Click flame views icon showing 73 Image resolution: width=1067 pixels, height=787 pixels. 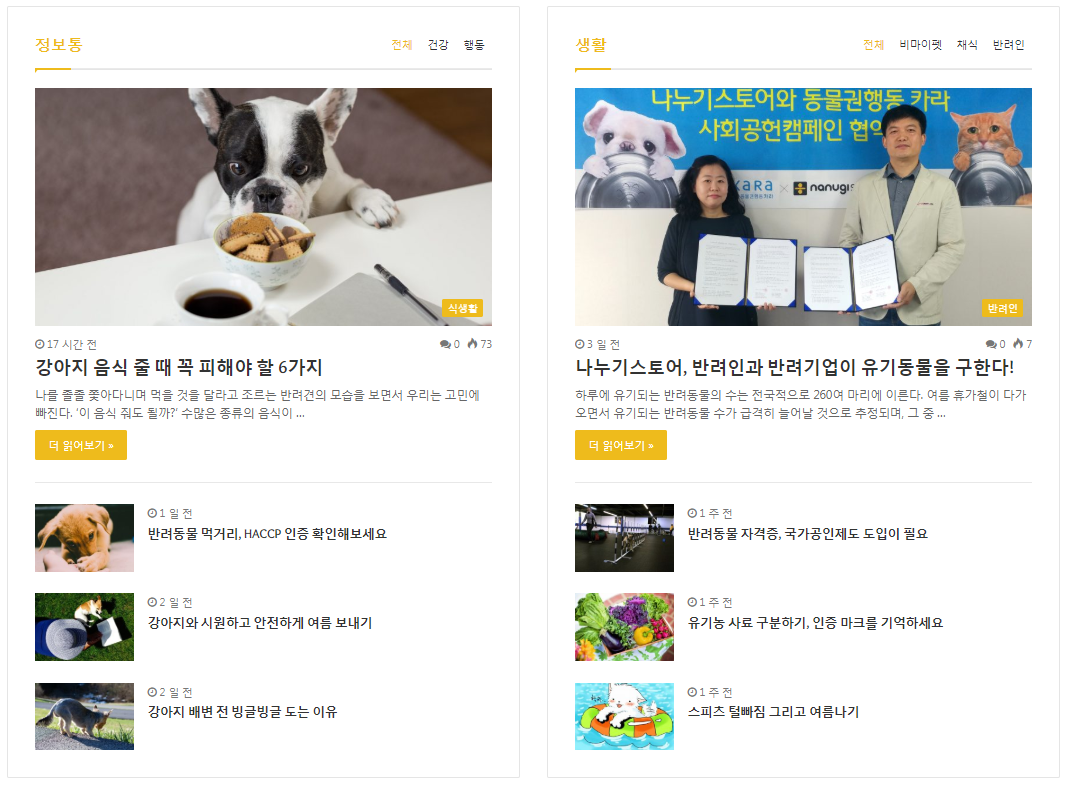tap(472, 344)
